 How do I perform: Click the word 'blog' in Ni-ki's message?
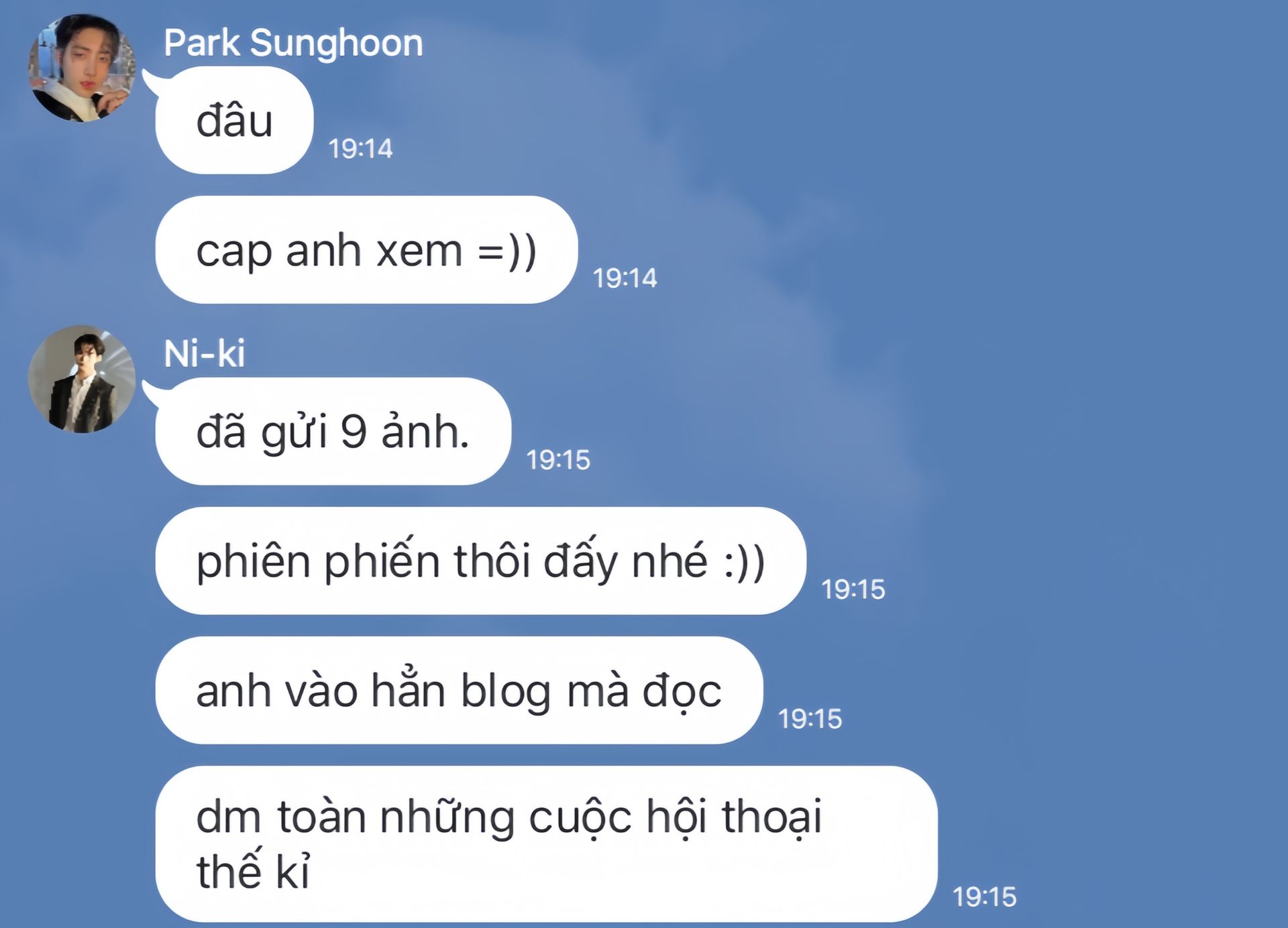click(506, 691)
